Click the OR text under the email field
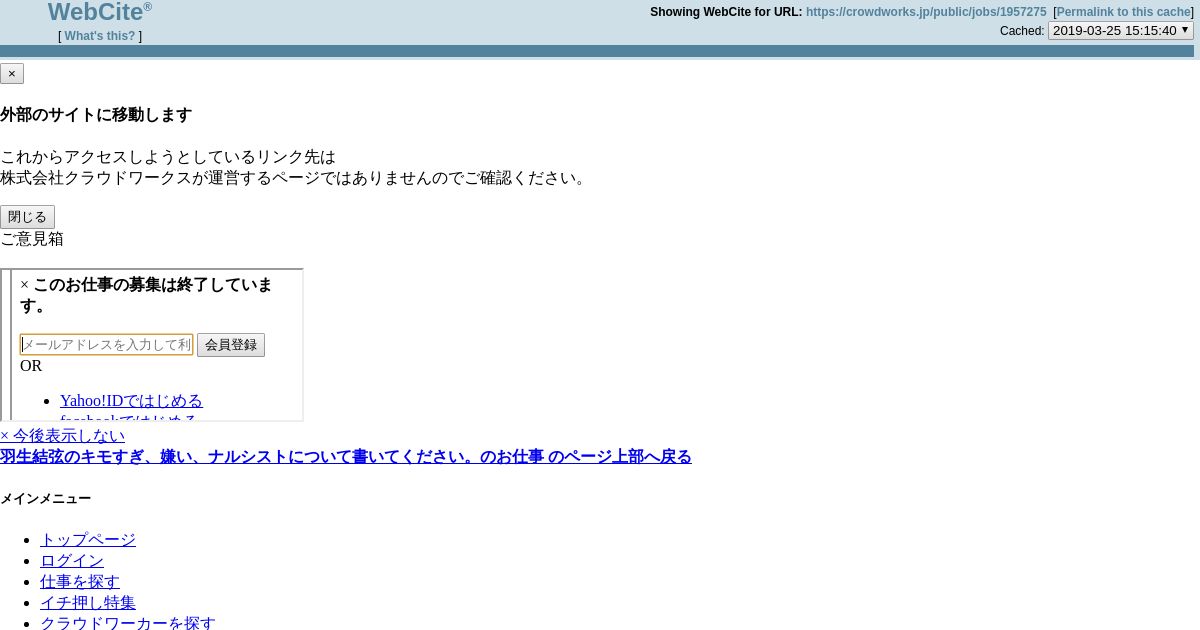Image resolution: width=1200 pixels, height=630 pixels. 31,366
